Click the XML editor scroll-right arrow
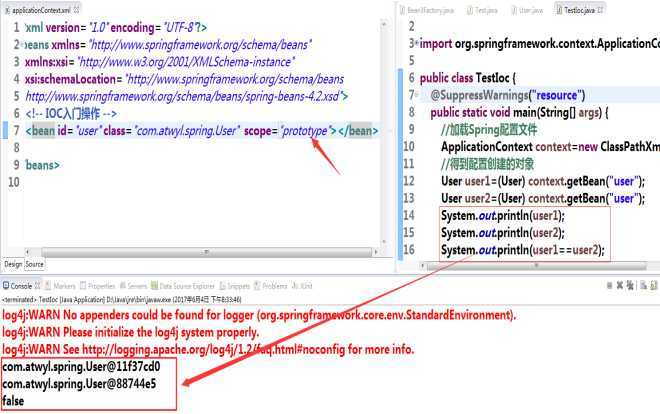Screen dimensions: 660x414 point(375,252)
